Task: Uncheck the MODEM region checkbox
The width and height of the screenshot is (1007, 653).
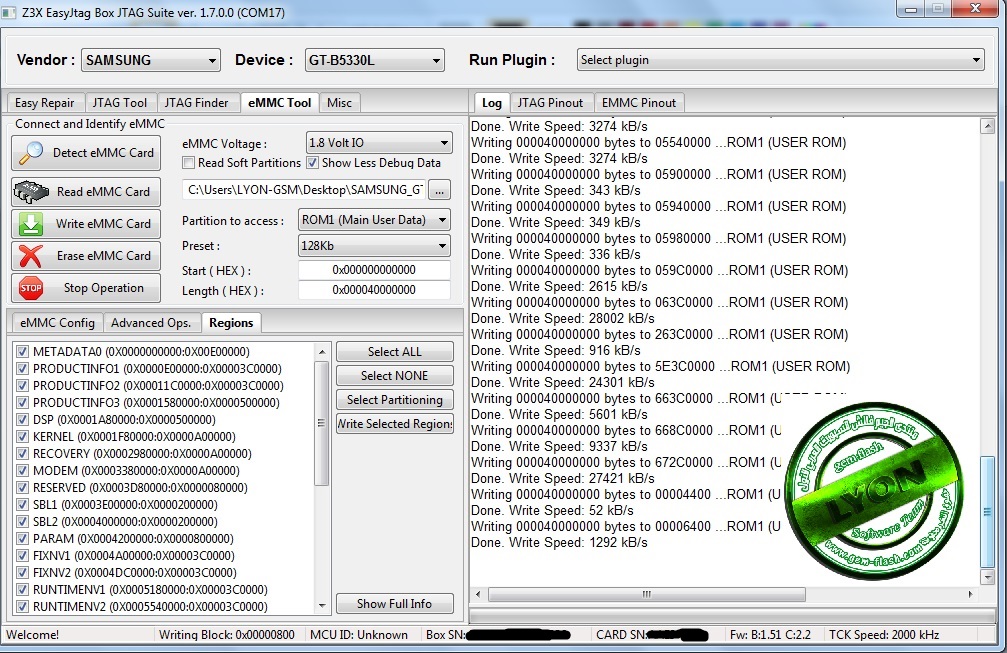Action: coord(22,471)
